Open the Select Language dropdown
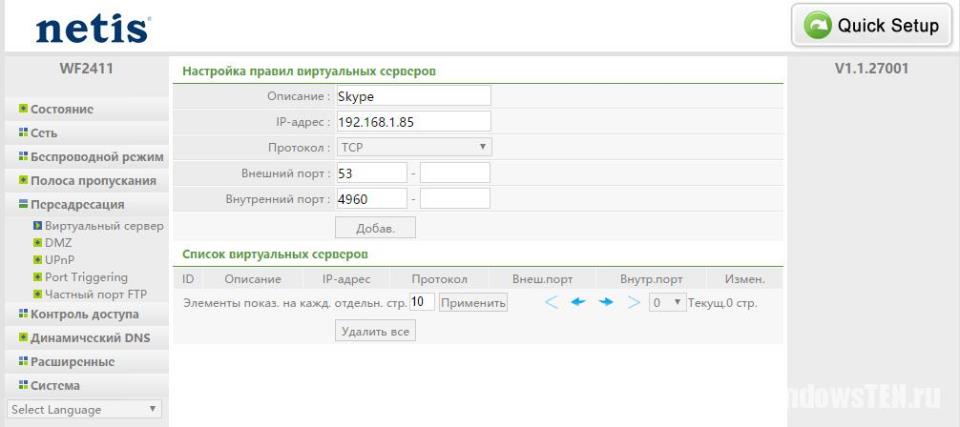Screen dimensions: 960x427 (x=84, y=409)
